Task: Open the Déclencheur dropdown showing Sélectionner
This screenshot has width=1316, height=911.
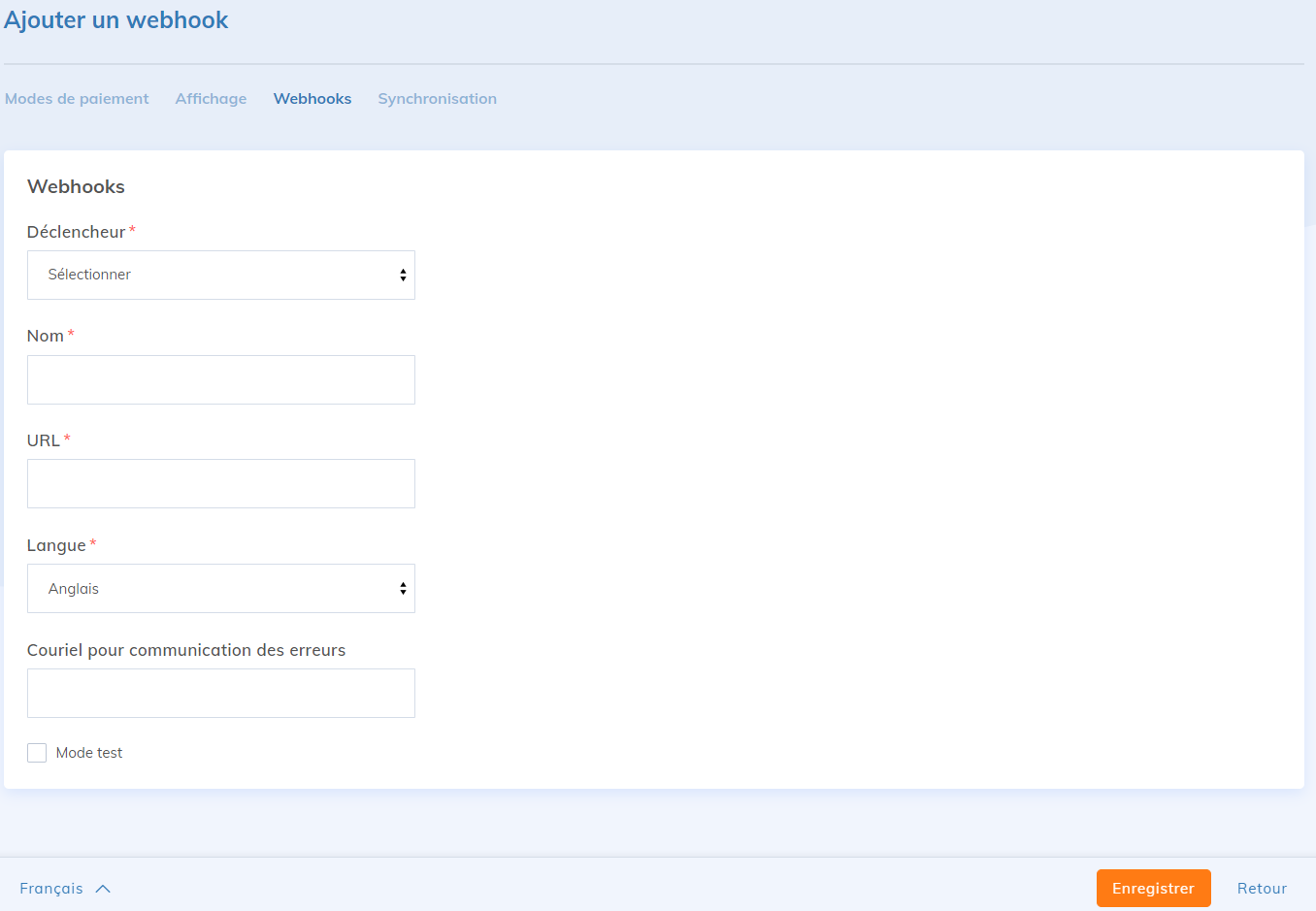Action: click(220, 276)
